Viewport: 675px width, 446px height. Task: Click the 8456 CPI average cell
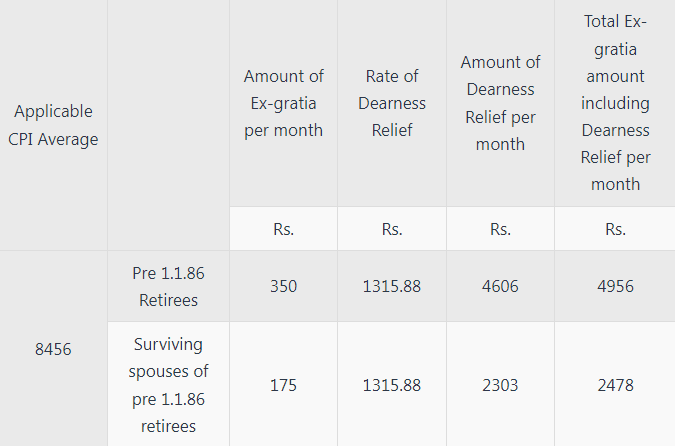click(x=54, y=350)
